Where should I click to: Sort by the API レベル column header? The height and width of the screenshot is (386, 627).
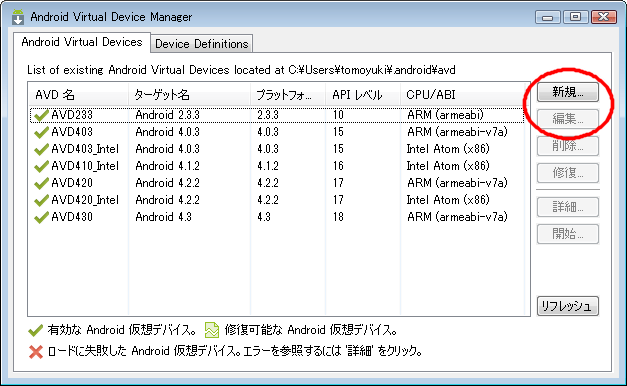coord(363,95)
